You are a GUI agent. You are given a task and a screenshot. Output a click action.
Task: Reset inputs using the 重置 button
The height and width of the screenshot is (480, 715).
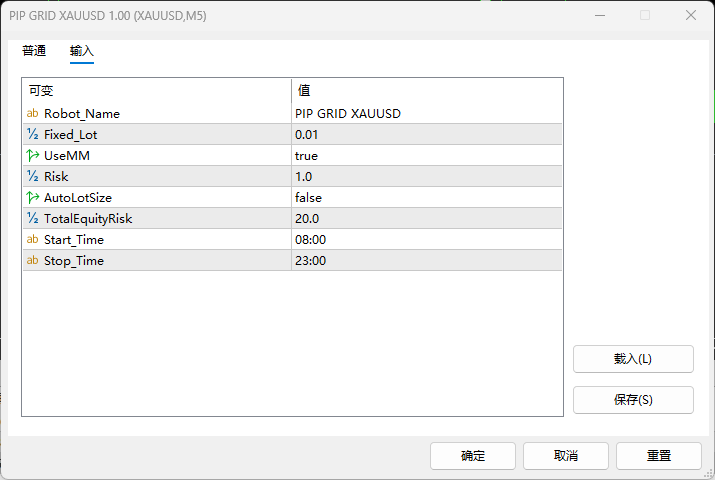659,456
